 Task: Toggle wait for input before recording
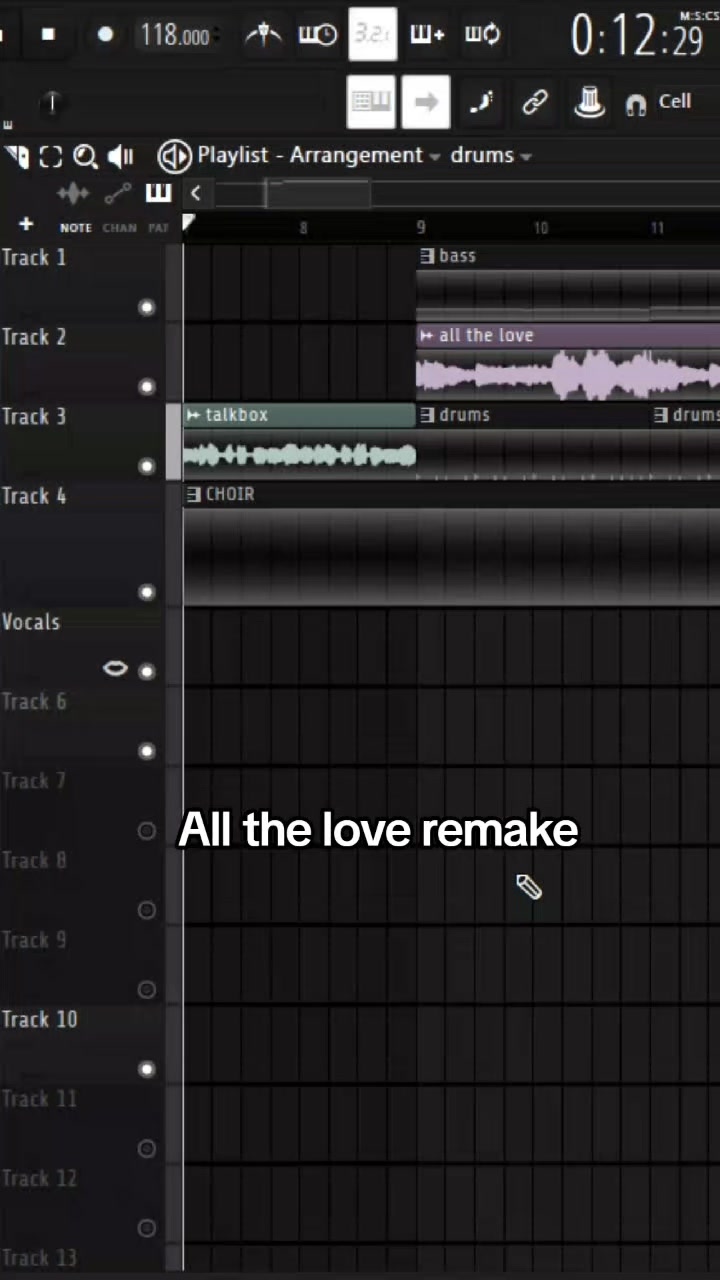[317, 34]
